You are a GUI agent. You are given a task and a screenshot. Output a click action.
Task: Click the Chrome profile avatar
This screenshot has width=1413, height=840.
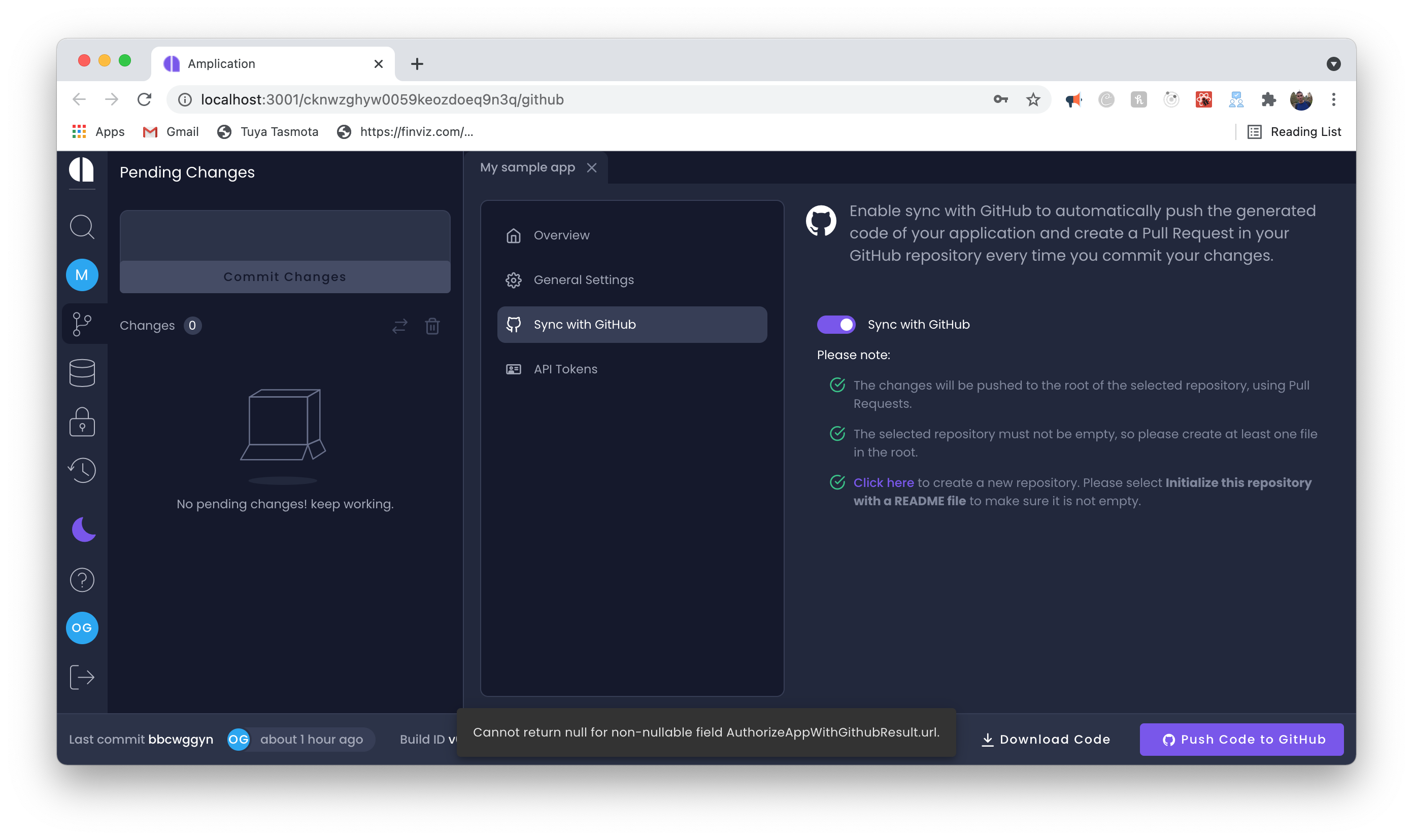point(1301,99)
